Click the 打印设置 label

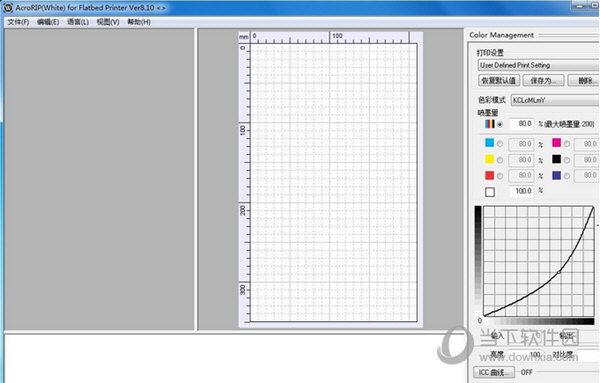point(490,53)
